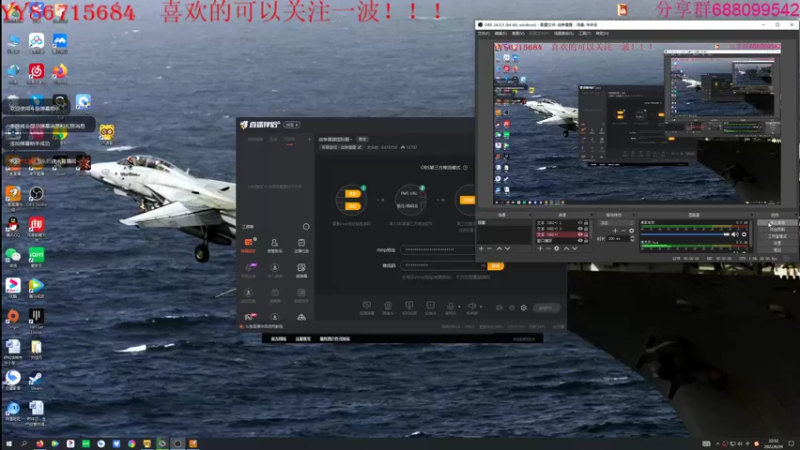
Task: Open Steam desktop shortcut
Action: click(x=36, y=380)
